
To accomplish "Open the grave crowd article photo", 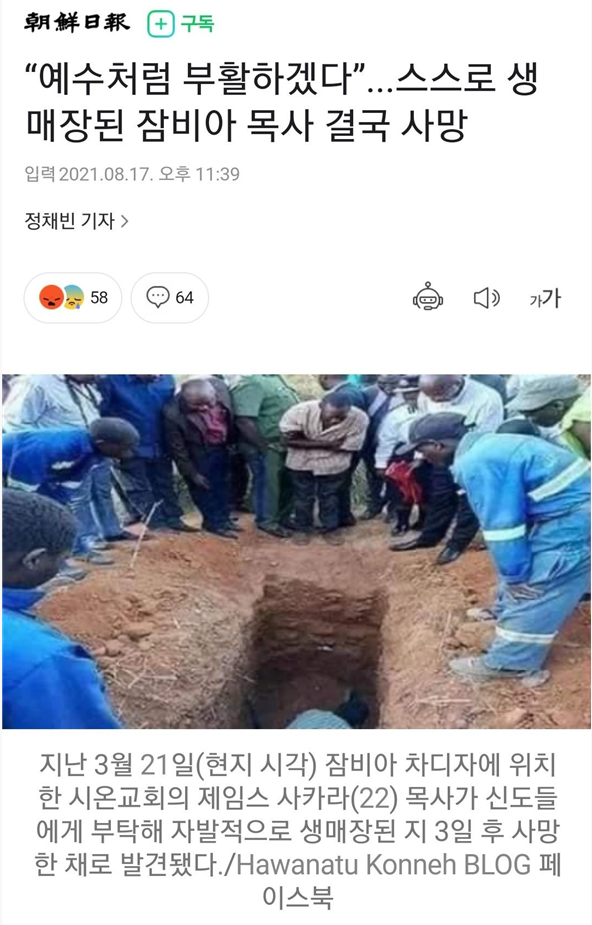I will (296, 551).
